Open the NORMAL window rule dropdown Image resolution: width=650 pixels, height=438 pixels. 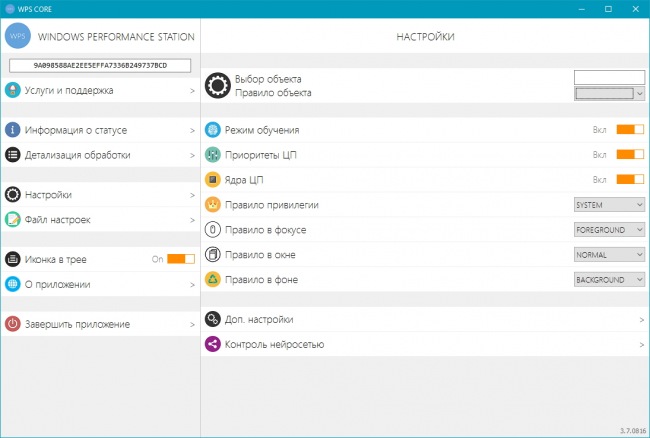[x=609, y=254]
